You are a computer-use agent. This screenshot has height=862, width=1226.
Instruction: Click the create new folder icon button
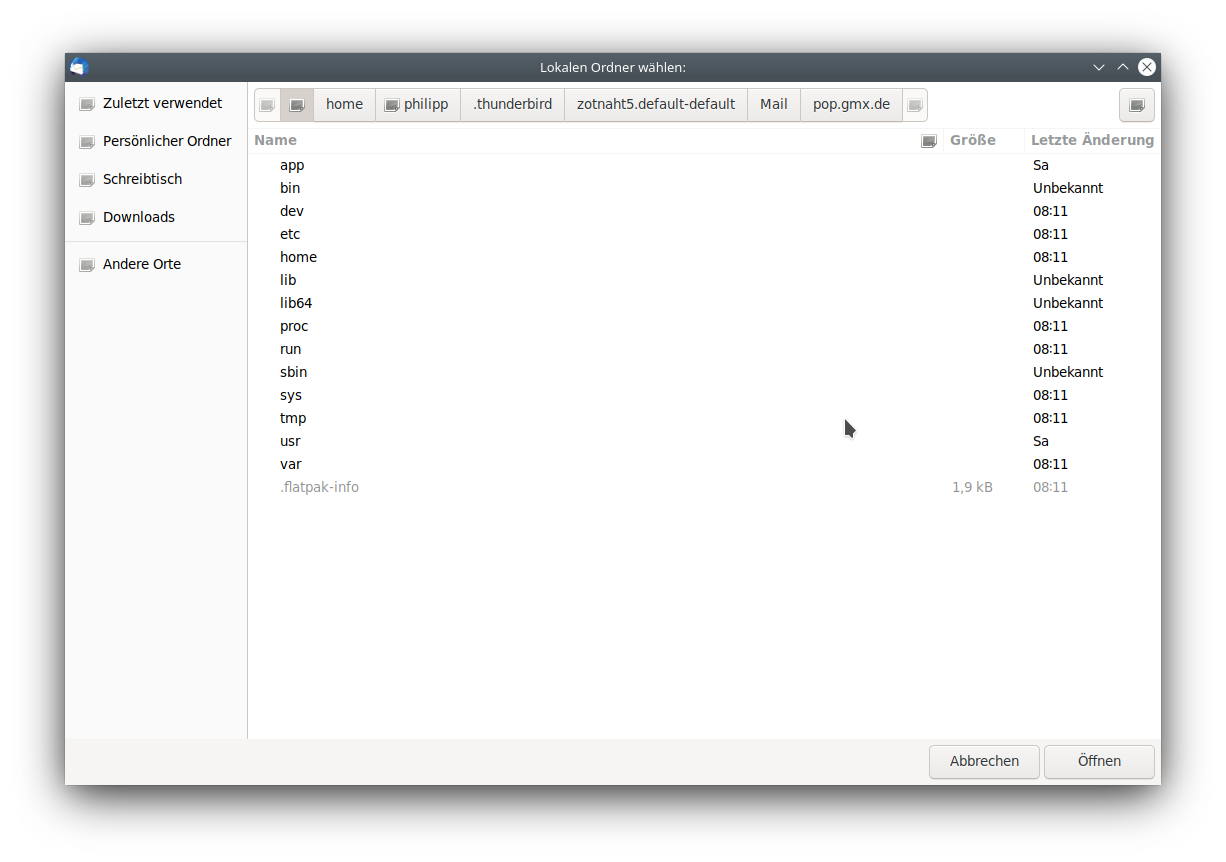click(1136, 105)
